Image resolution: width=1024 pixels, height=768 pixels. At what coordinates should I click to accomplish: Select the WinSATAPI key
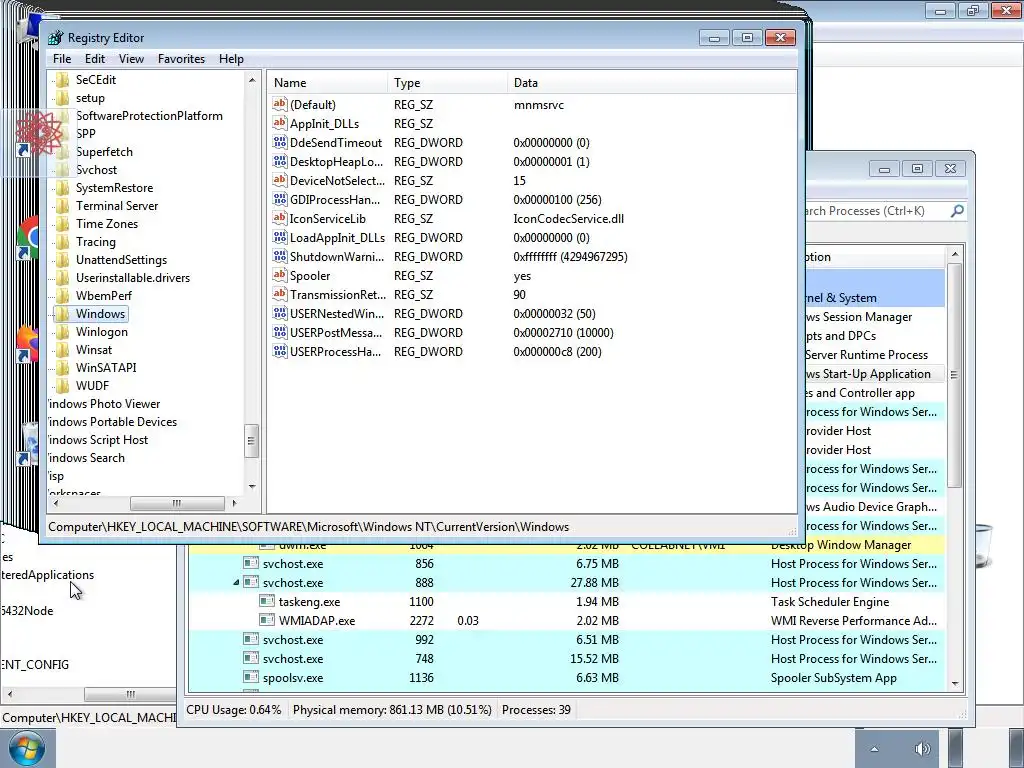[x=106, y=368]
